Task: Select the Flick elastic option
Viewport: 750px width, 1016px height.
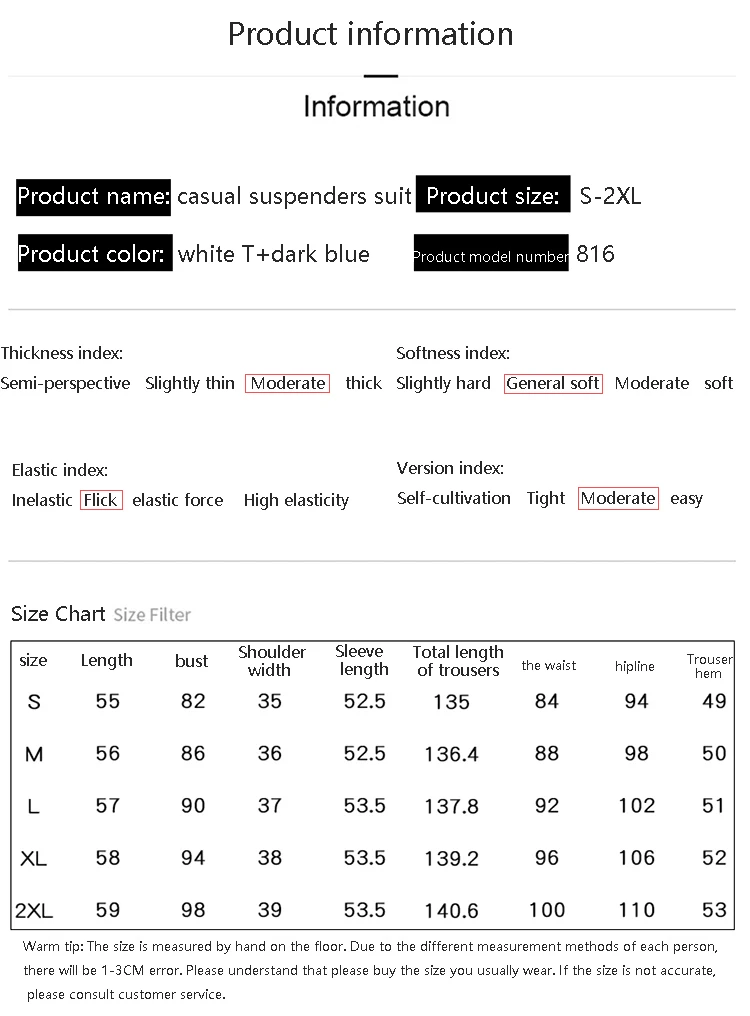Action: (x=101, y=500)
